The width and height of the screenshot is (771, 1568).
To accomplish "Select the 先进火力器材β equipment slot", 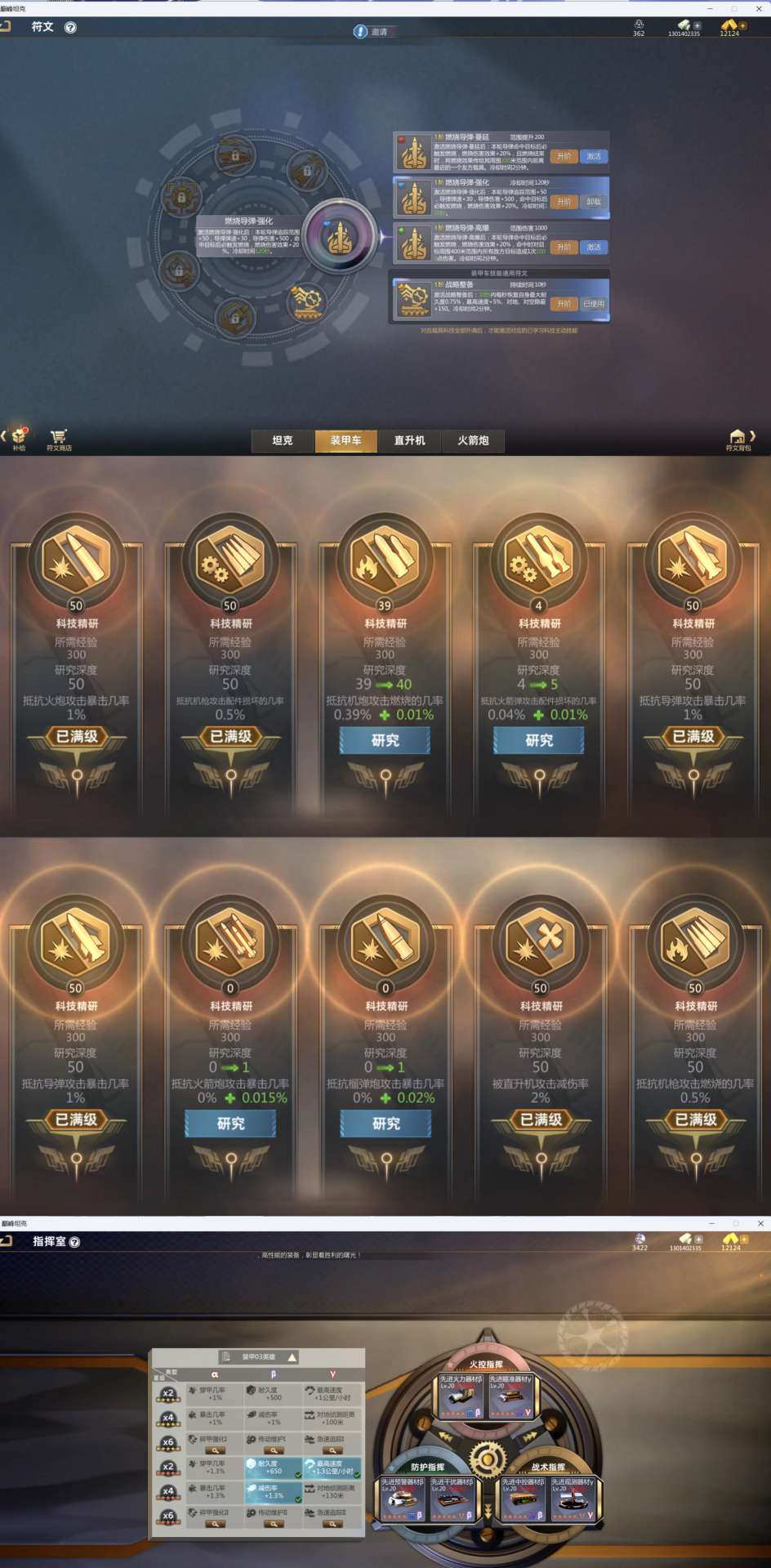I will click(461, 1396).
